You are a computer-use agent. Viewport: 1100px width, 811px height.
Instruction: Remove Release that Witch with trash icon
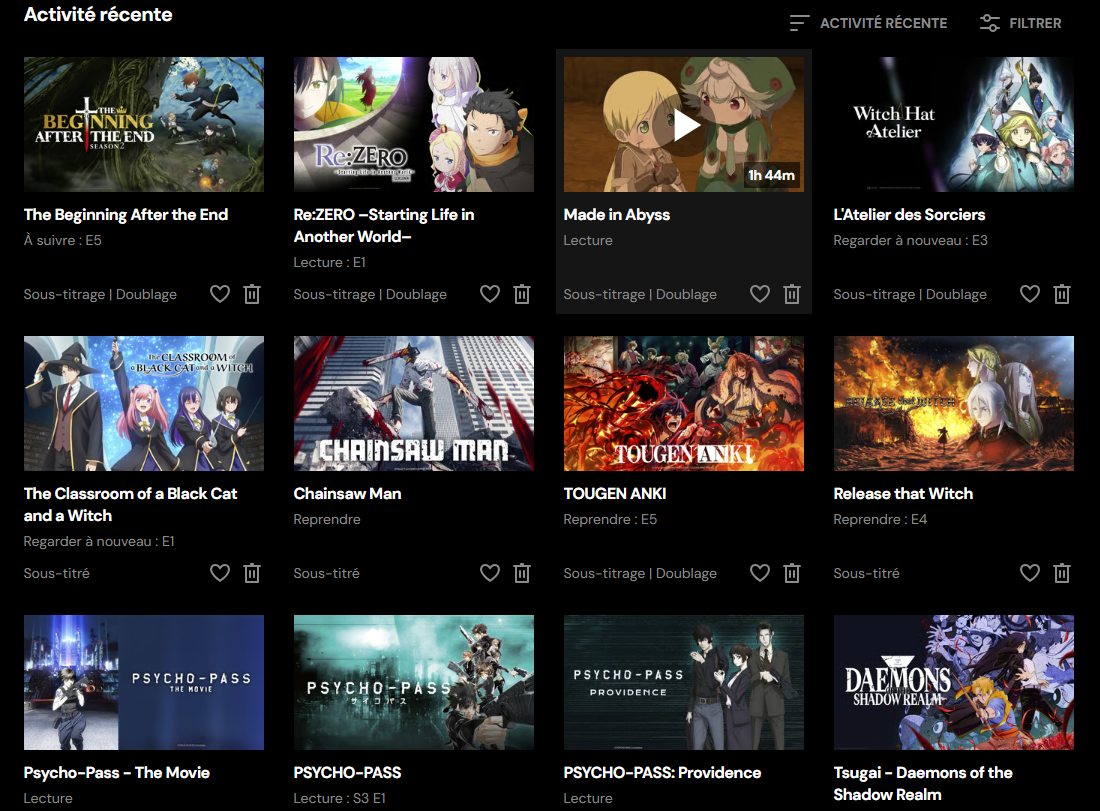[1062, 573]
